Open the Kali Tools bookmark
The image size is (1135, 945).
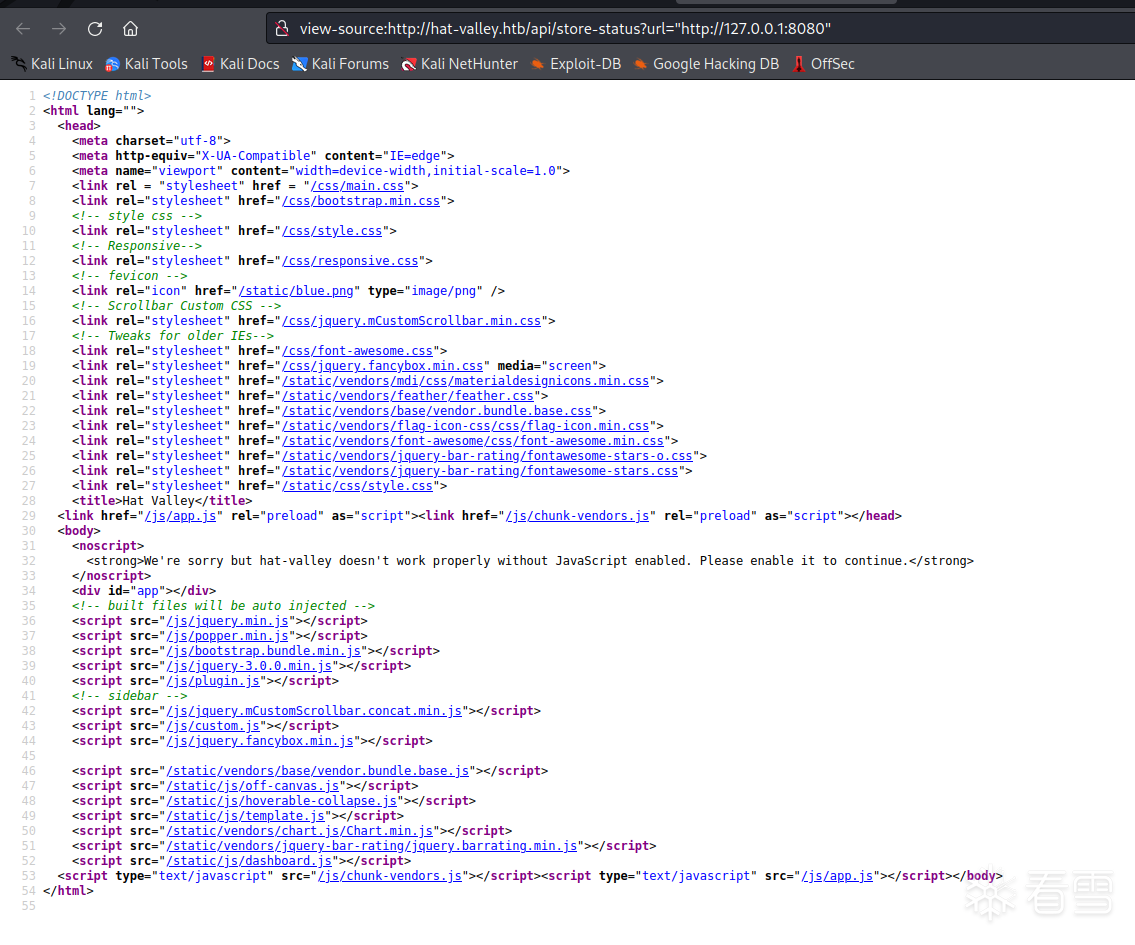click(146, 64)
